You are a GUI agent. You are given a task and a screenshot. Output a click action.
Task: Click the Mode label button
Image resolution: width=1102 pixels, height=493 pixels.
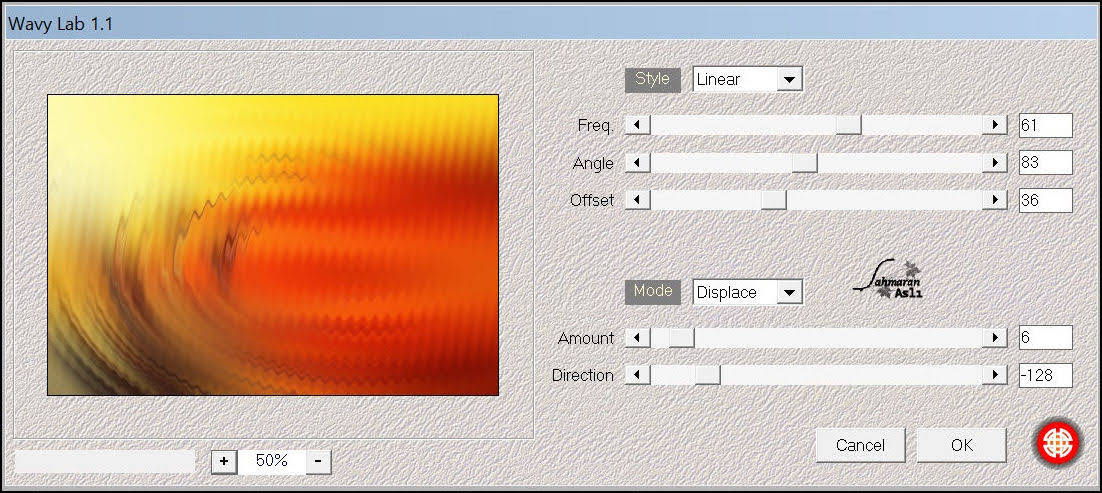[x=653, y=292]
